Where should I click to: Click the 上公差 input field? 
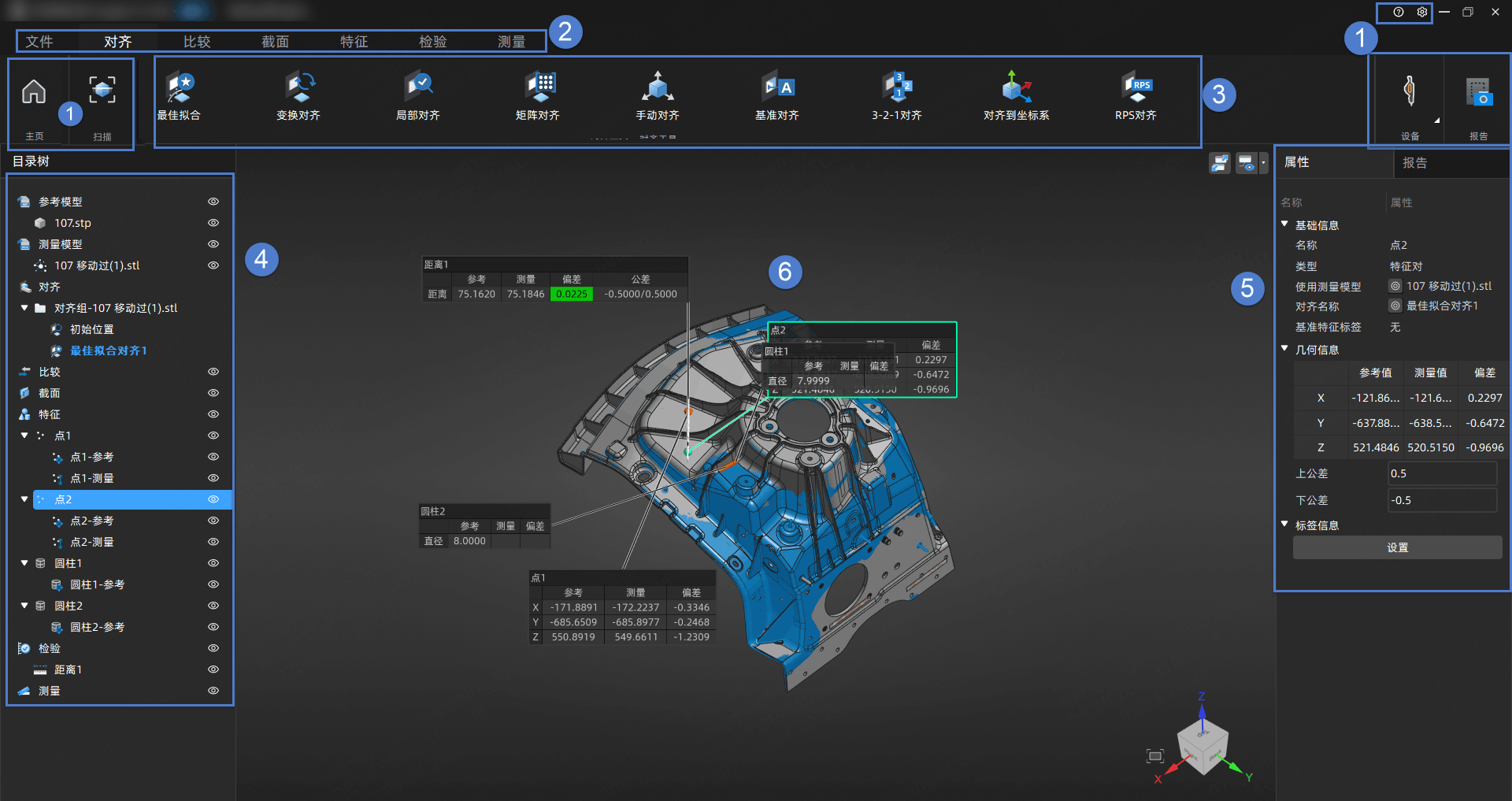(x=1441, y=473)
